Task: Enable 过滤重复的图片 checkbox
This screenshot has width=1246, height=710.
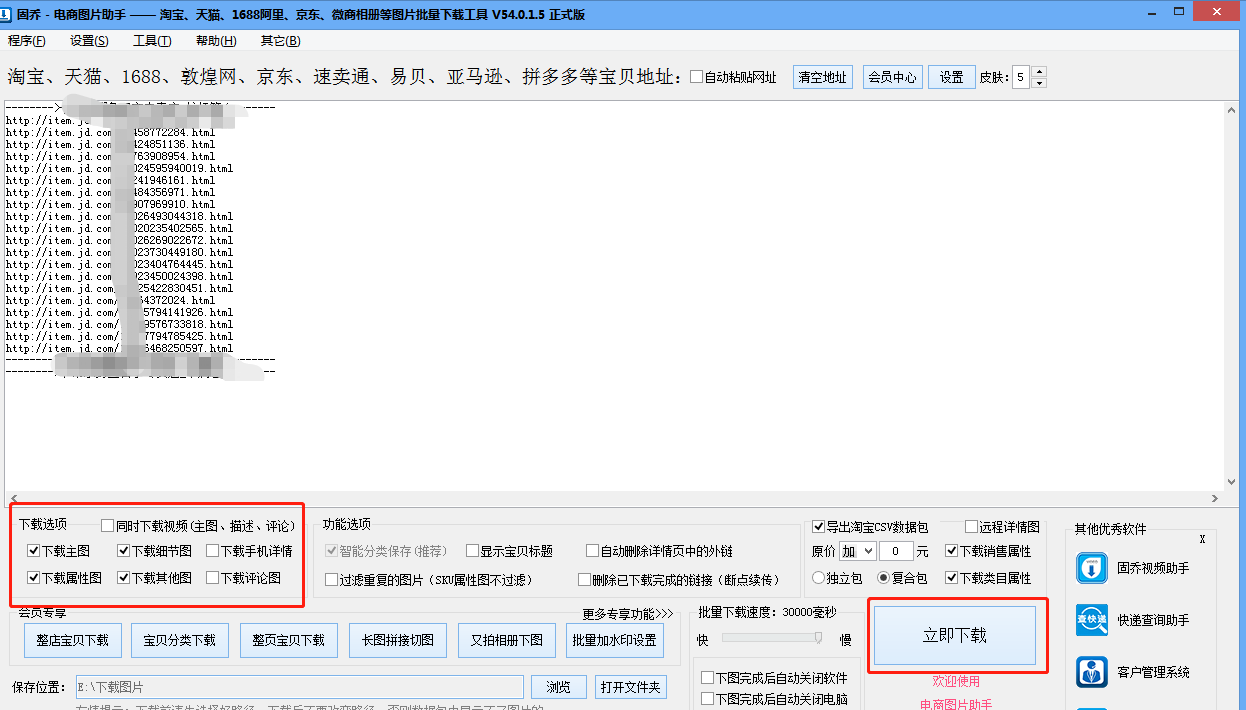Action: (332, 579)
